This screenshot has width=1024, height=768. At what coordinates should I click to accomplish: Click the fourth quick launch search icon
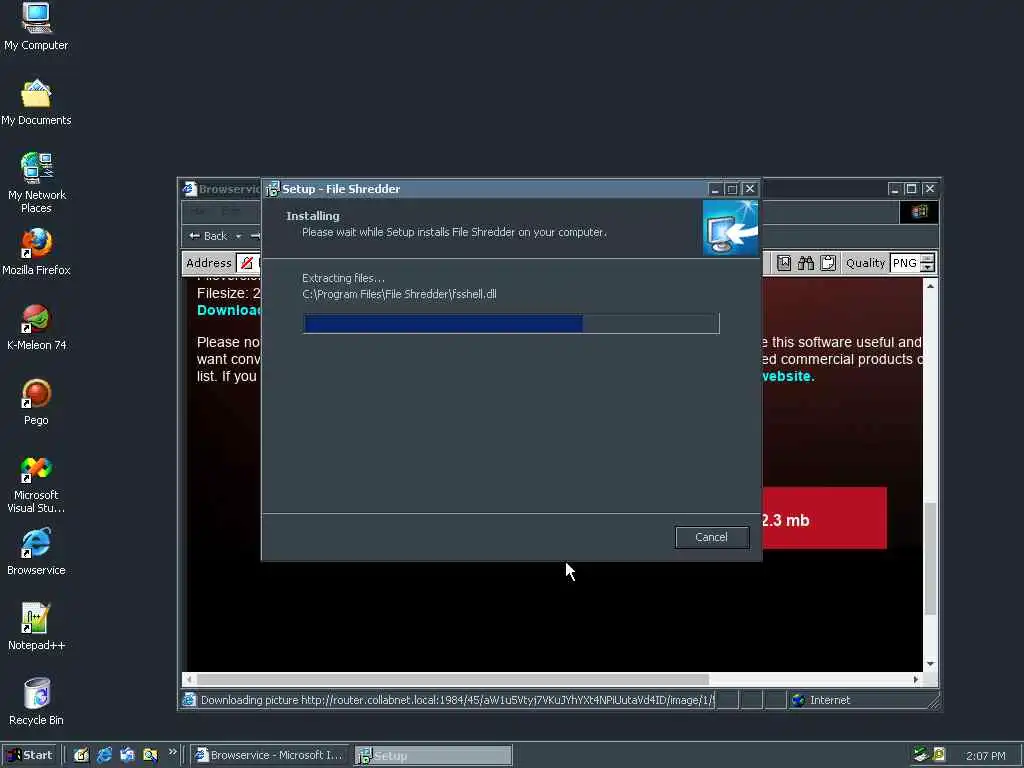(x=150, y=756)
